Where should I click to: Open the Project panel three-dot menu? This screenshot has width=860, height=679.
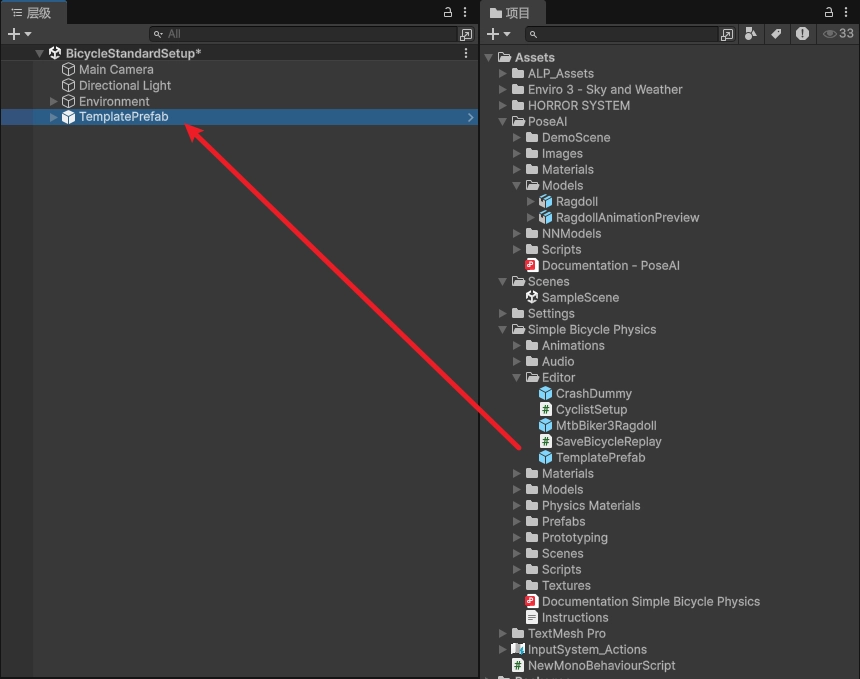(x=846, y=12)
